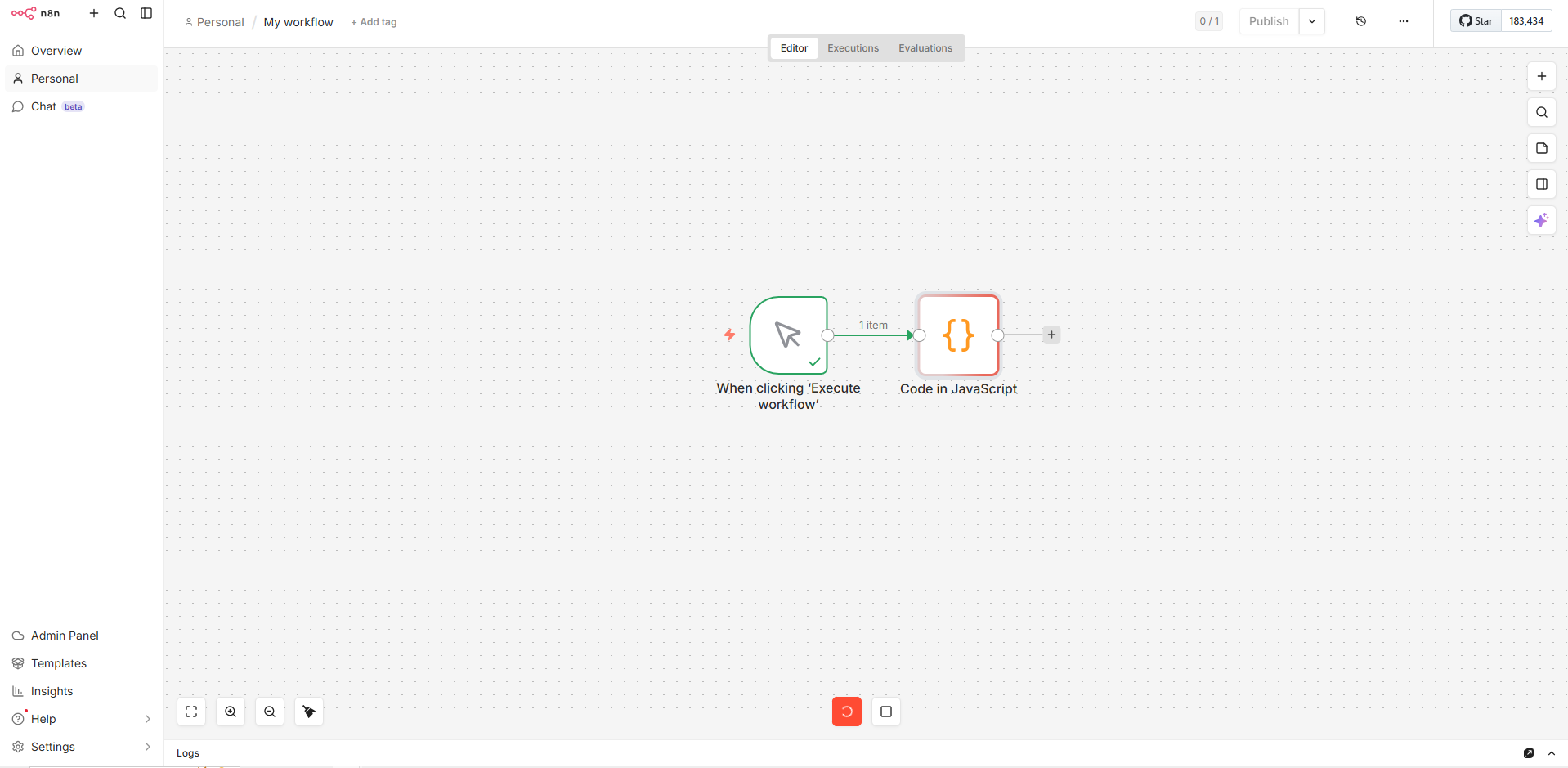The width and height of the screenshot is (1568, 768).
Task: Open search from the sidebar magnifier icon
Action: tap(120, 13)
